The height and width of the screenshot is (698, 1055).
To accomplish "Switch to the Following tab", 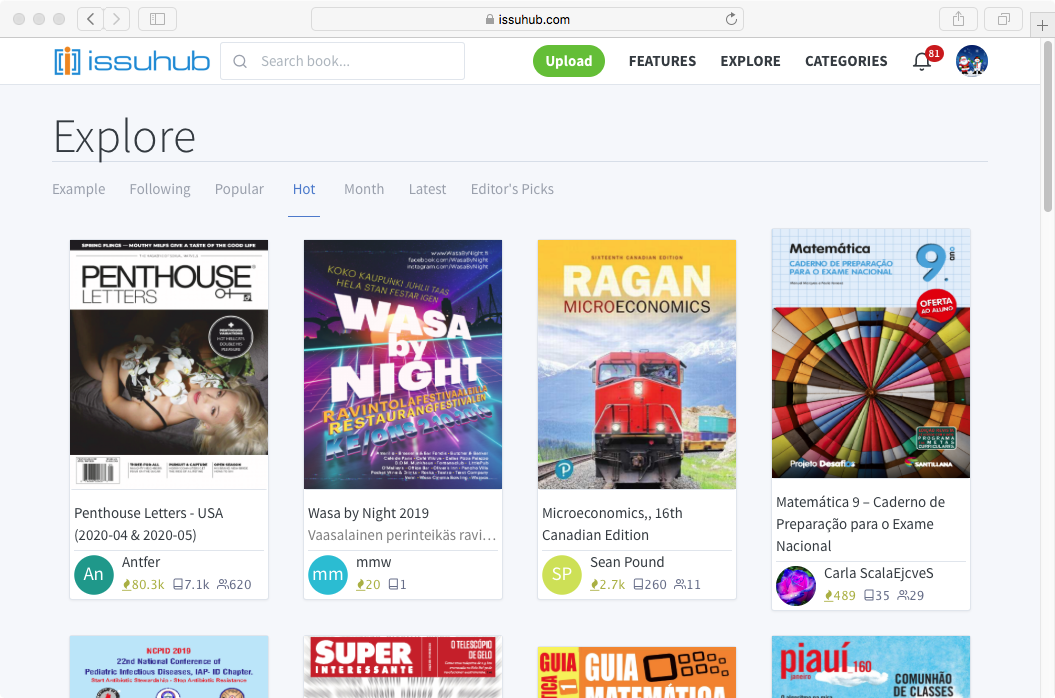I will 160,189.
